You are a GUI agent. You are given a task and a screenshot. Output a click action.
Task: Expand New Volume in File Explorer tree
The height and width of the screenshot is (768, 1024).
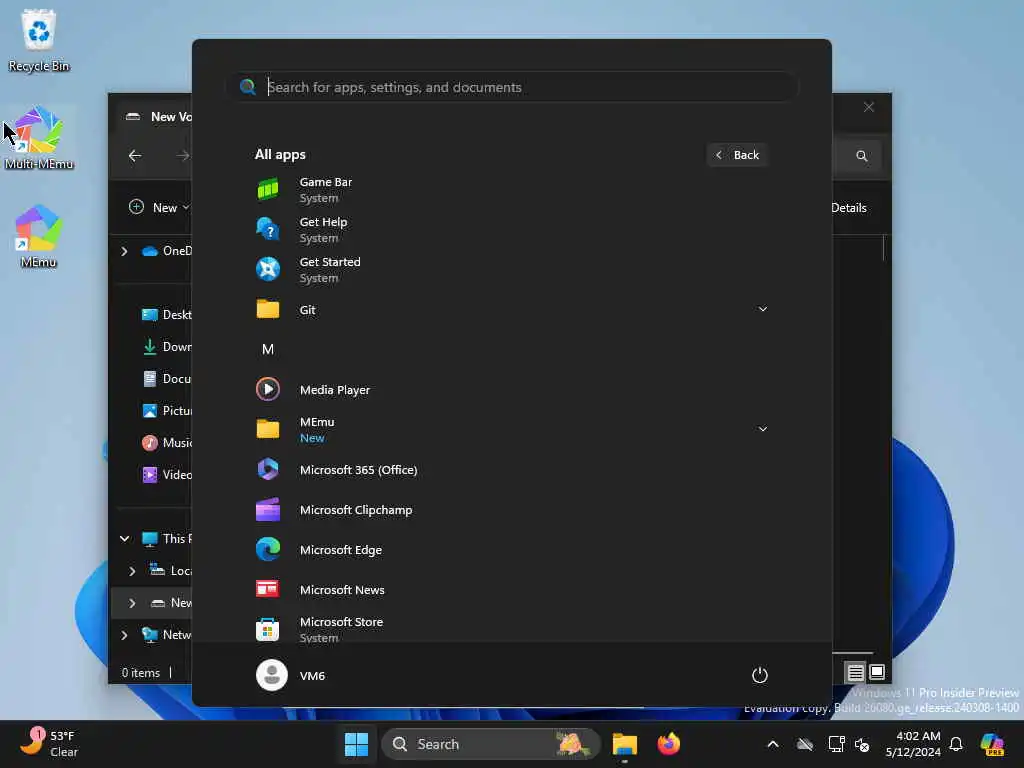132,603
